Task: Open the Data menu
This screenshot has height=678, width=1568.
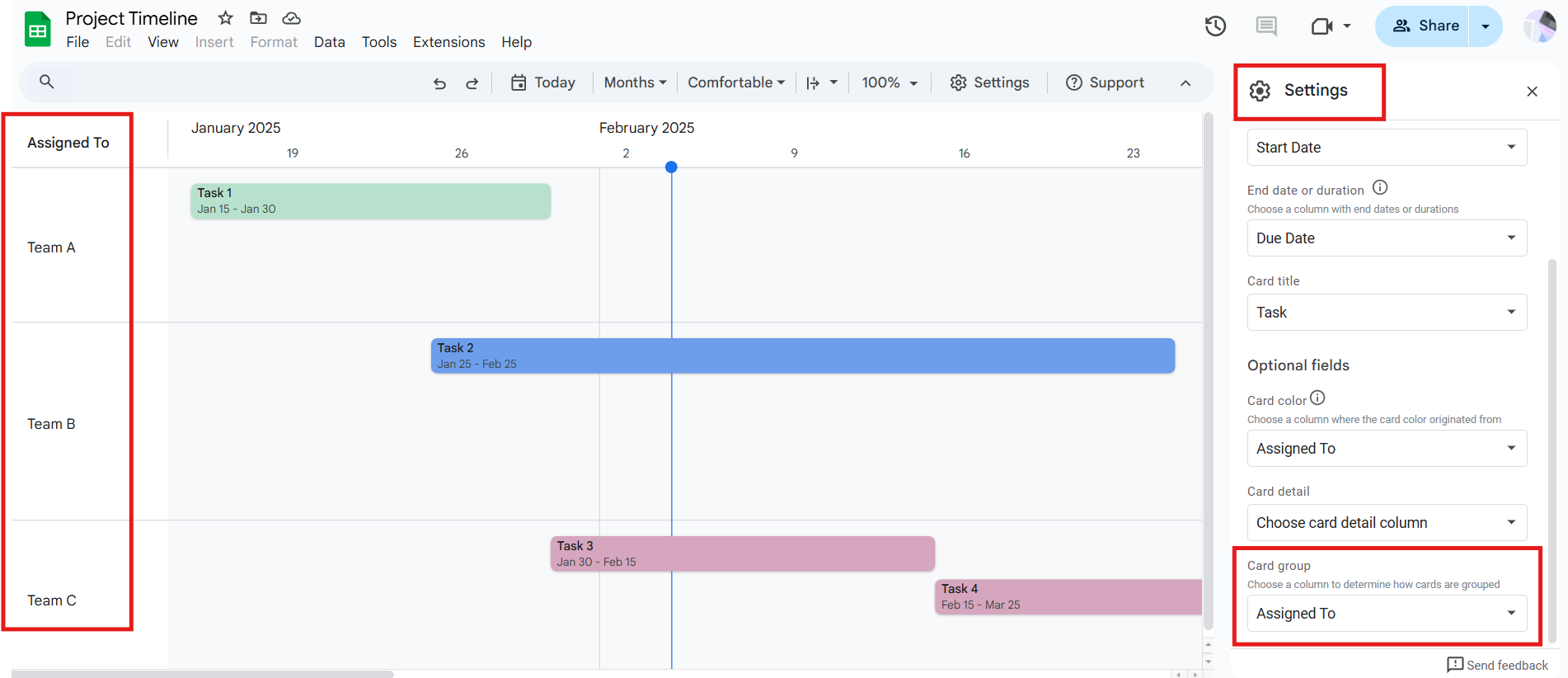Action: pyautogui.click(x=329, y=42)
